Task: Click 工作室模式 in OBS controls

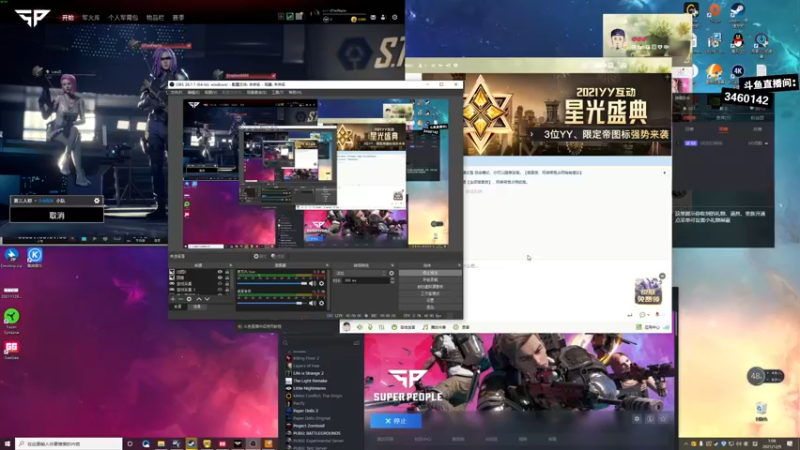Action: click(430, 293)
